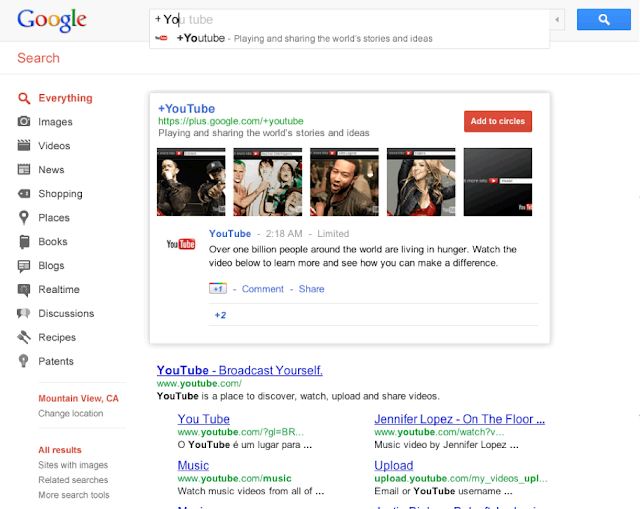Open the first video thumbnail with two men
Viewport: 640px width, 509px height.
pyautogui.click(x=191, y=182)
